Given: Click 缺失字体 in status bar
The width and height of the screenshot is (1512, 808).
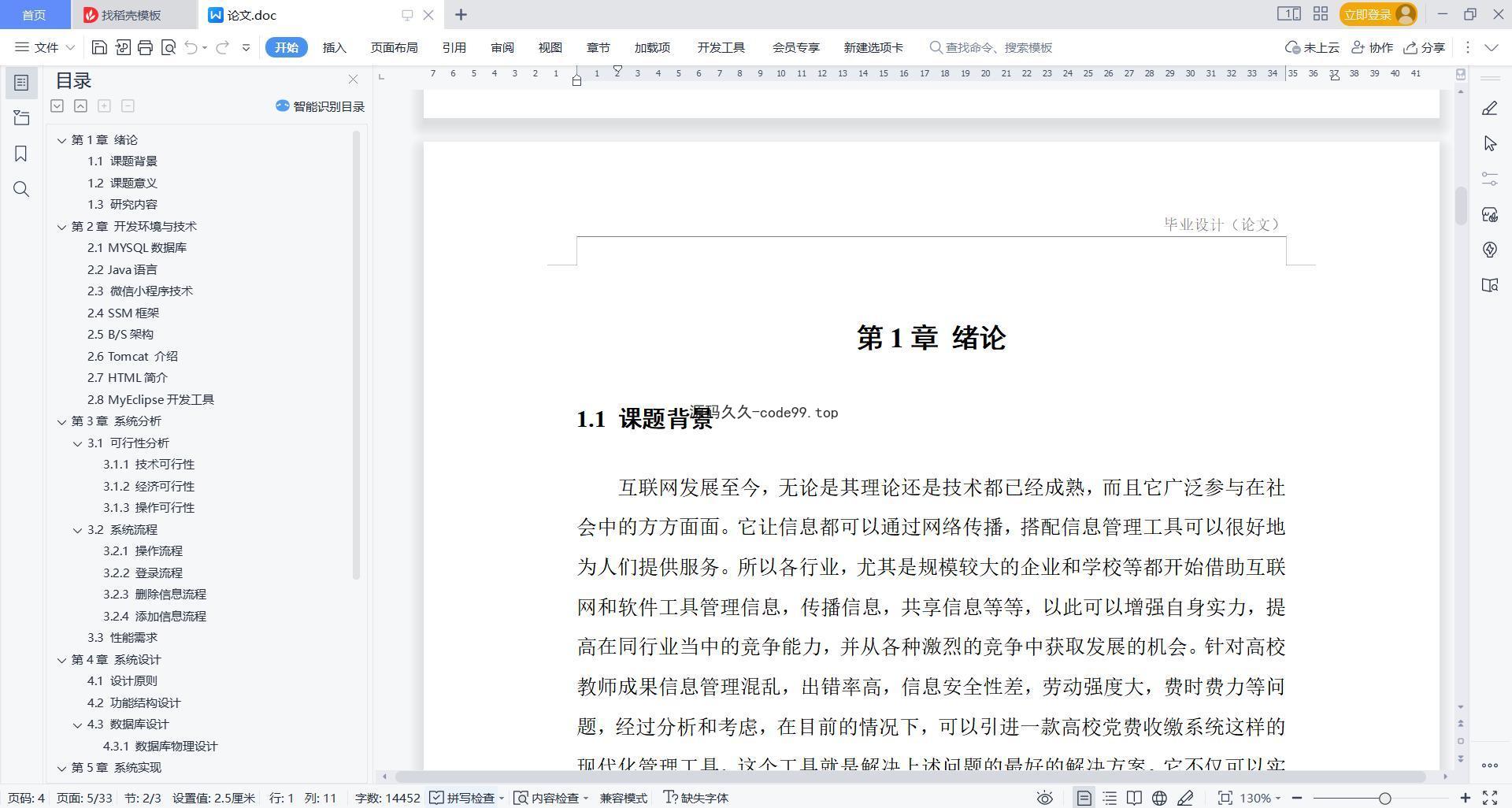Looking at the screenshot, I should tap(696, 798).
